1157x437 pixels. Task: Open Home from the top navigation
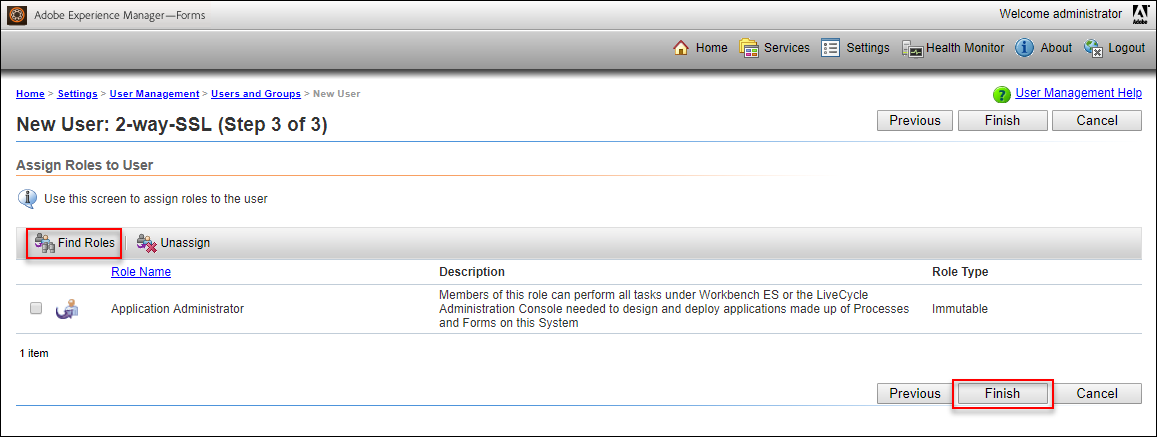pyautogui.click(x=711, y=48)
